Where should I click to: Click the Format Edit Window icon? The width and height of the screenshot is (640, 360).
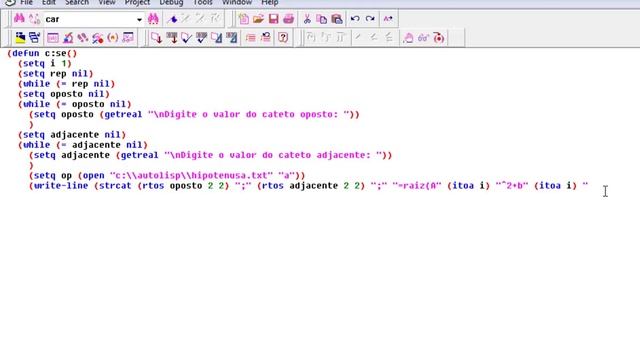point(216,38)
